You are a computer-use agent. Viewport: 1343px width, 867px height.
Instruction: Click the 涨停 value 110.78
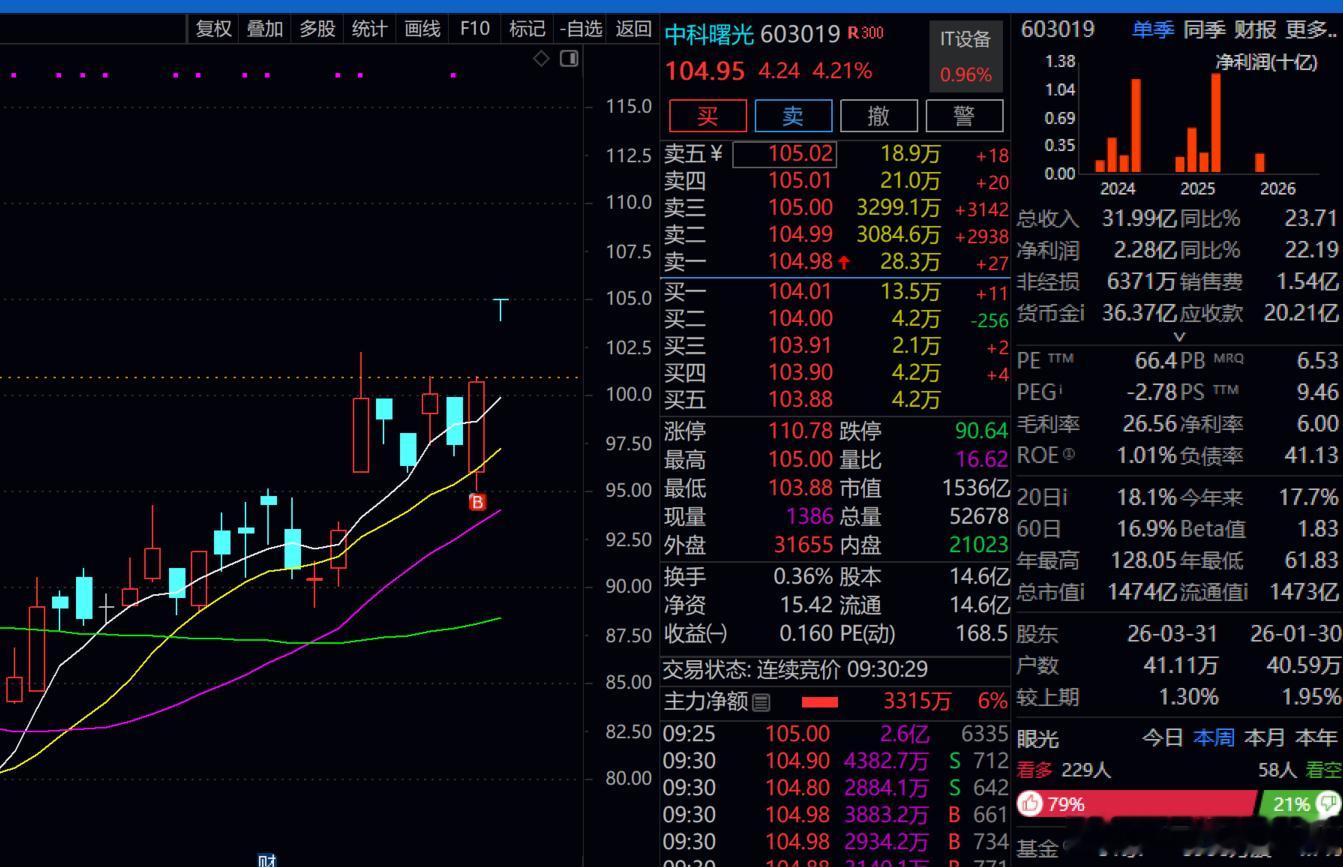[800, 431]
